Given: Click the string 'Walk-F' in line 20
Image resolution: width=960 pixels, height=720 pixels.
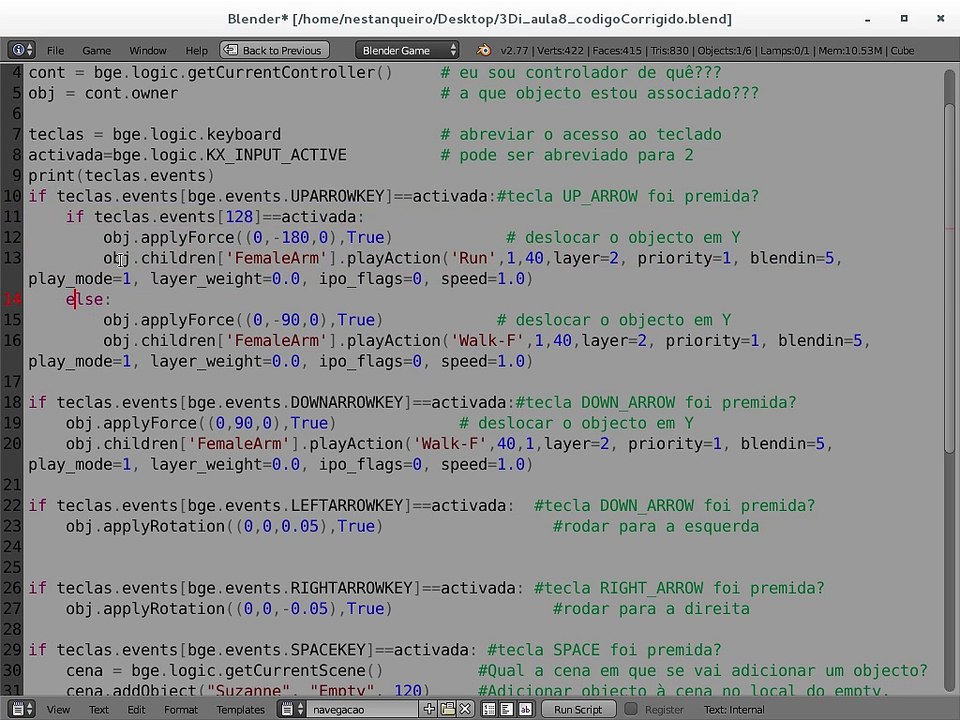Looking at the screenshot, I should (x=450, y=443).
